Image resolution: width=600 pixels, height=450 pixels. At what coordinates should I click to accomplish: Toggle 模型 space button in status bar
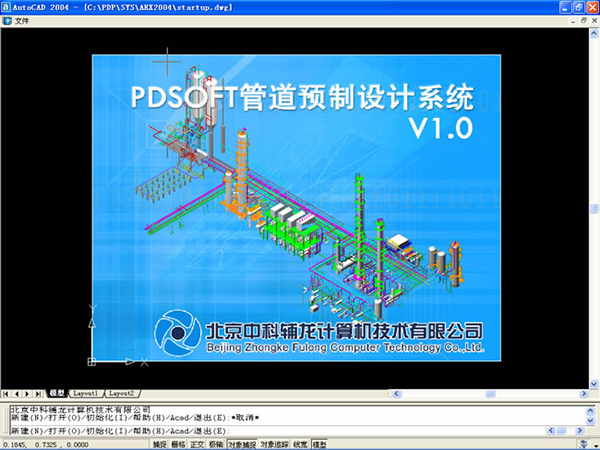point(320,444)
